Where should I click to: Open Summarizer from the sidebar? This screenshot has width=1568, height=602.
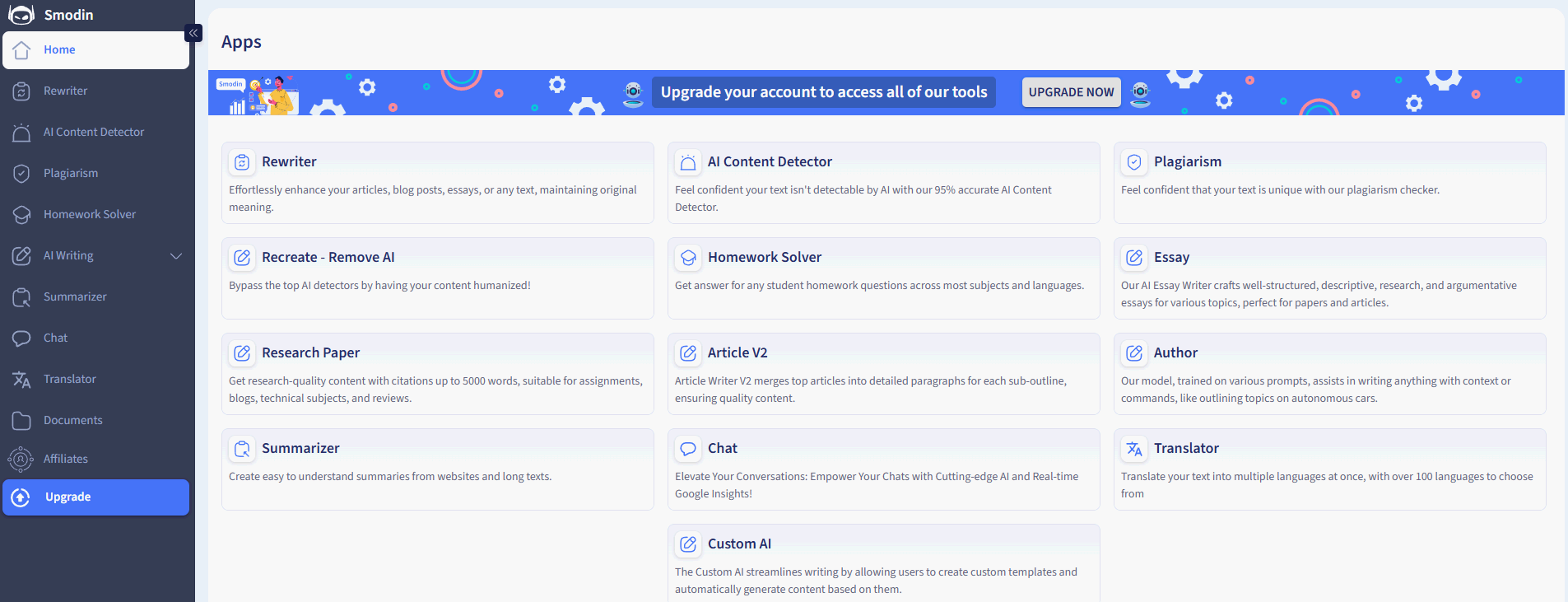96,297
